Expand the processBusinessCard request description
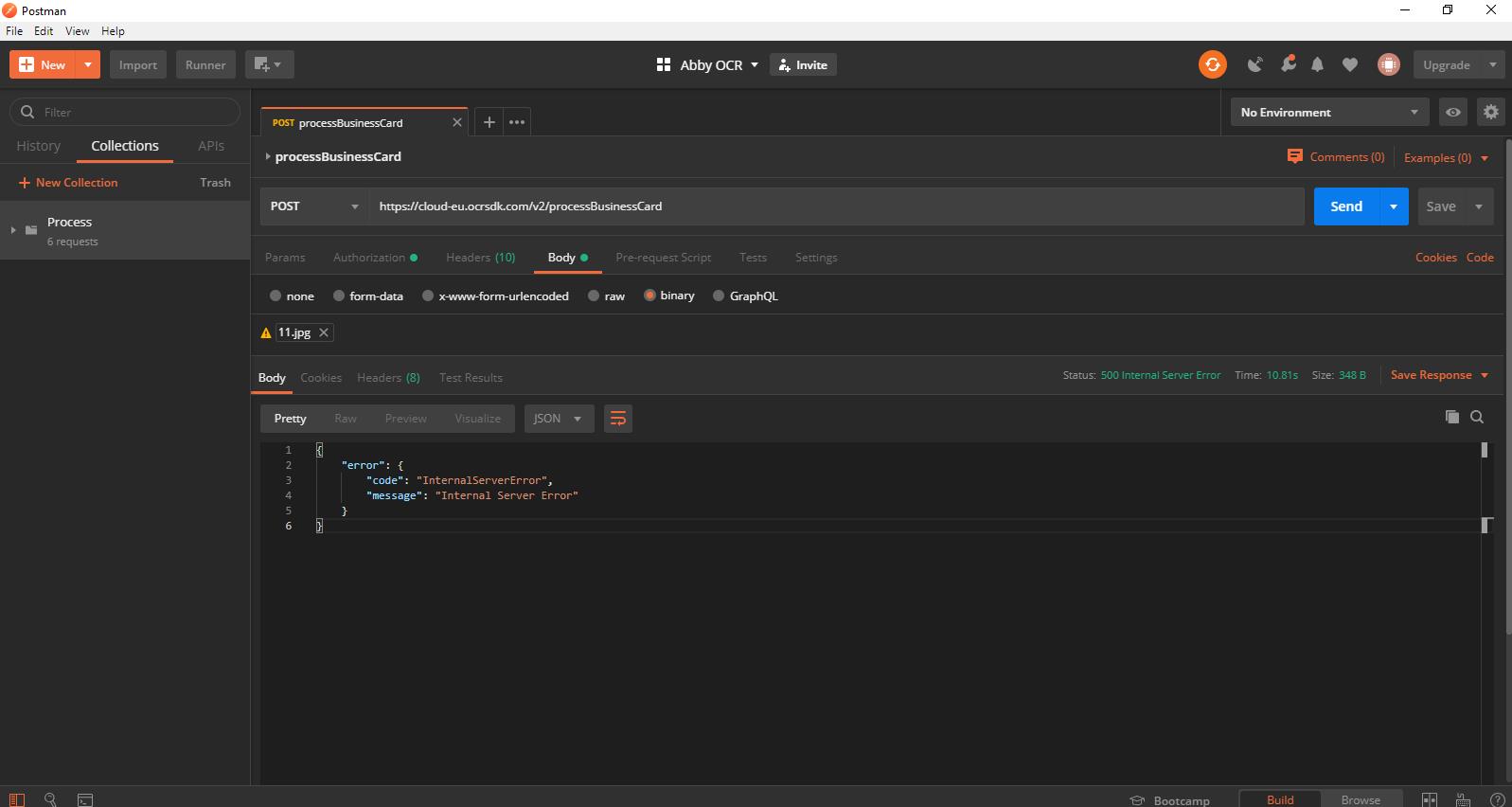The height and width of the screenshot is (807, 1512). coord(268,156)
